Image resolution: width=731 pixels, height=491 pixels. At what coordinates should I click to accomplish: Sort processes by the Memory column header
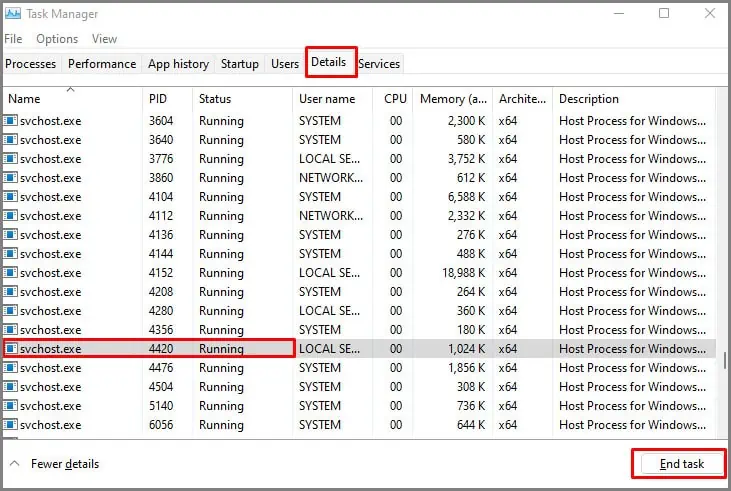point(453,99)
